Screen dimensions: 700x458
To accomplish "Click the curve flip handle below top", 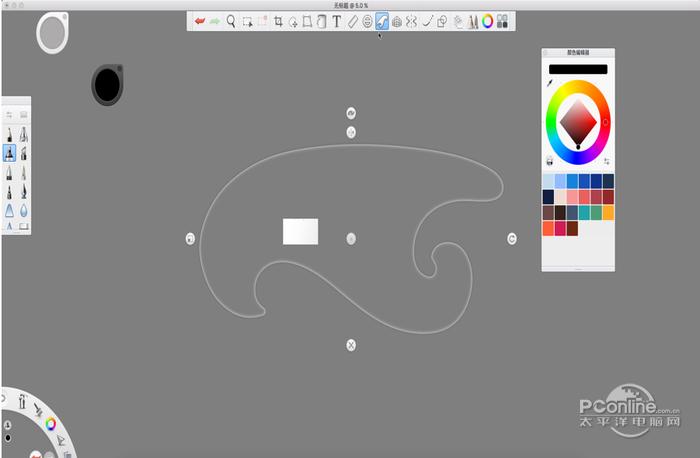I will pyautogui.click(x=351, y=132).
